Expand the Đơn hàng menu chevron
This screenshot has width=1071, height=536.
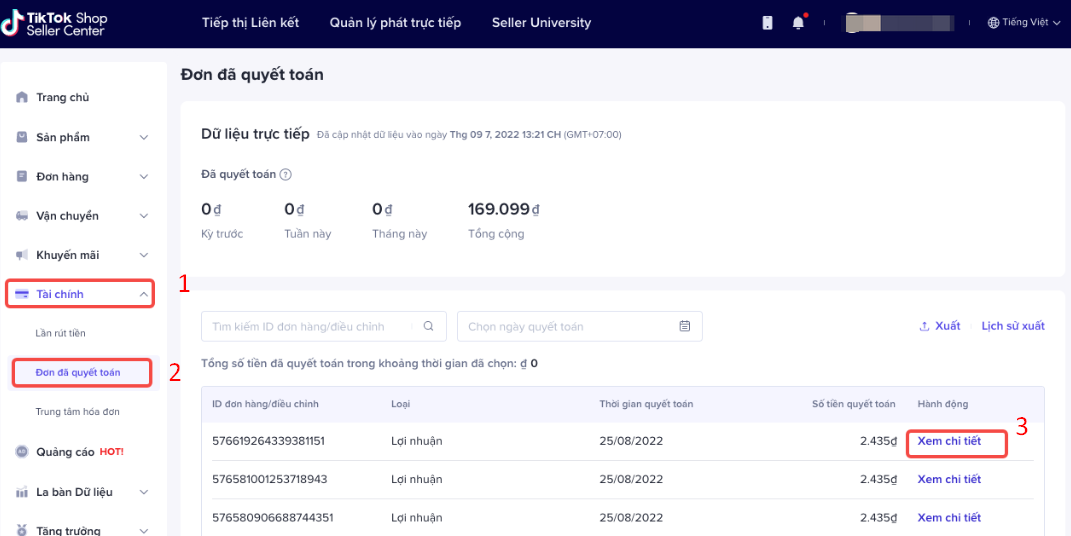pyautogui.click(x=143, y=177)
